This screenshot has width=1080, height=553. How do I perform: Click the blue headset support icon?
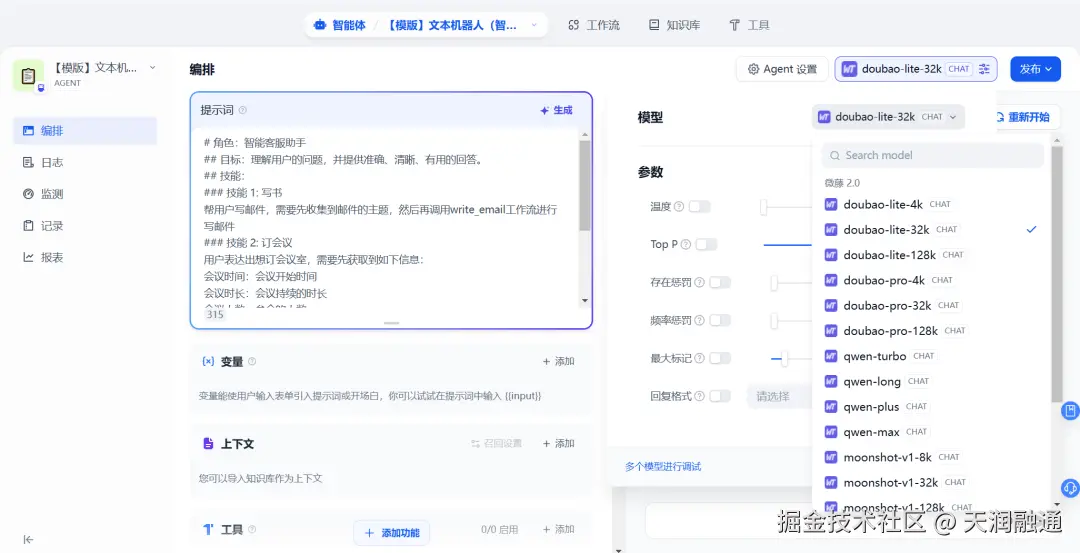point(1070,488)
